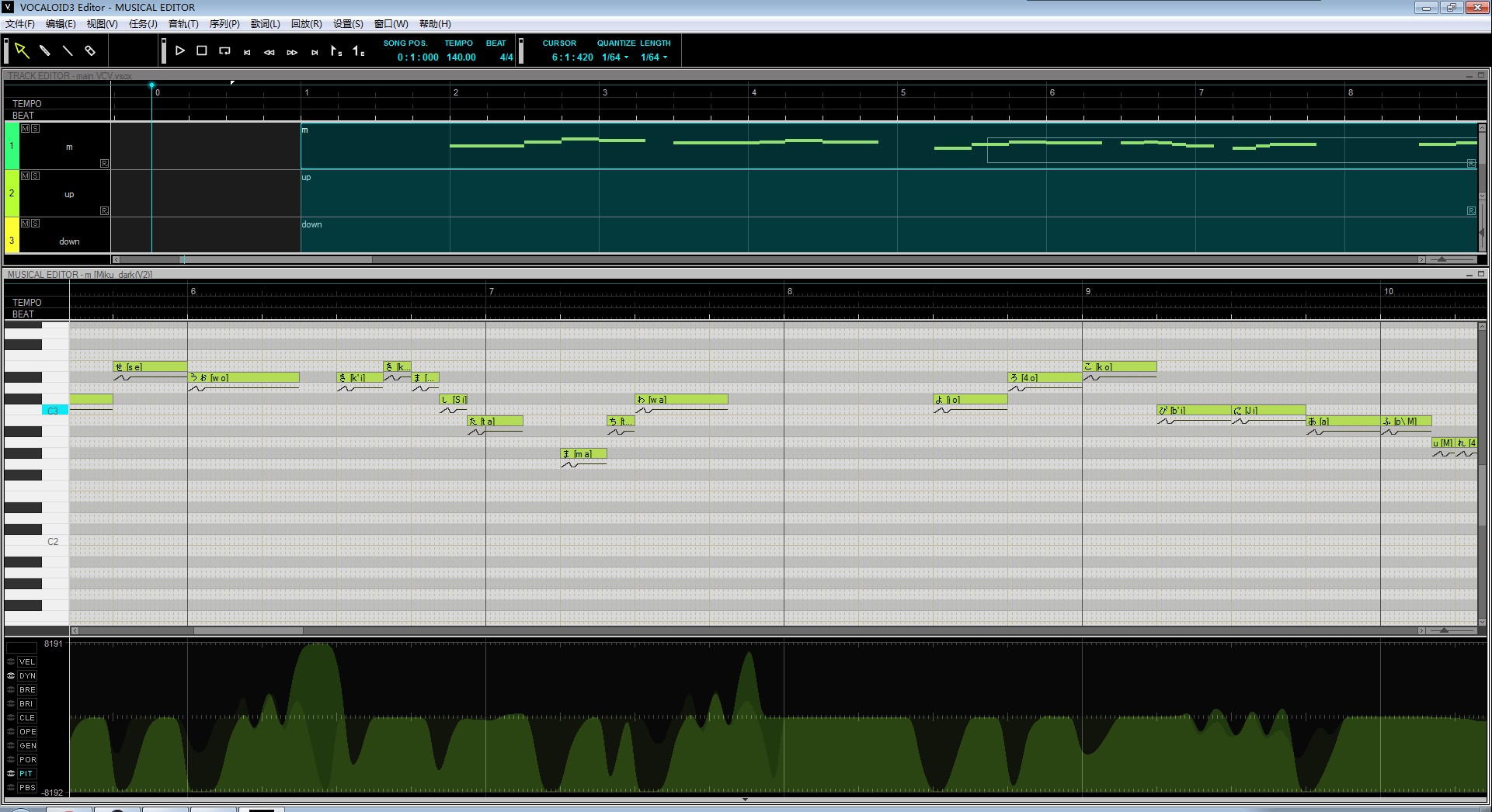
Task: Rewind the song position
Action: click(x=270, y=52)
